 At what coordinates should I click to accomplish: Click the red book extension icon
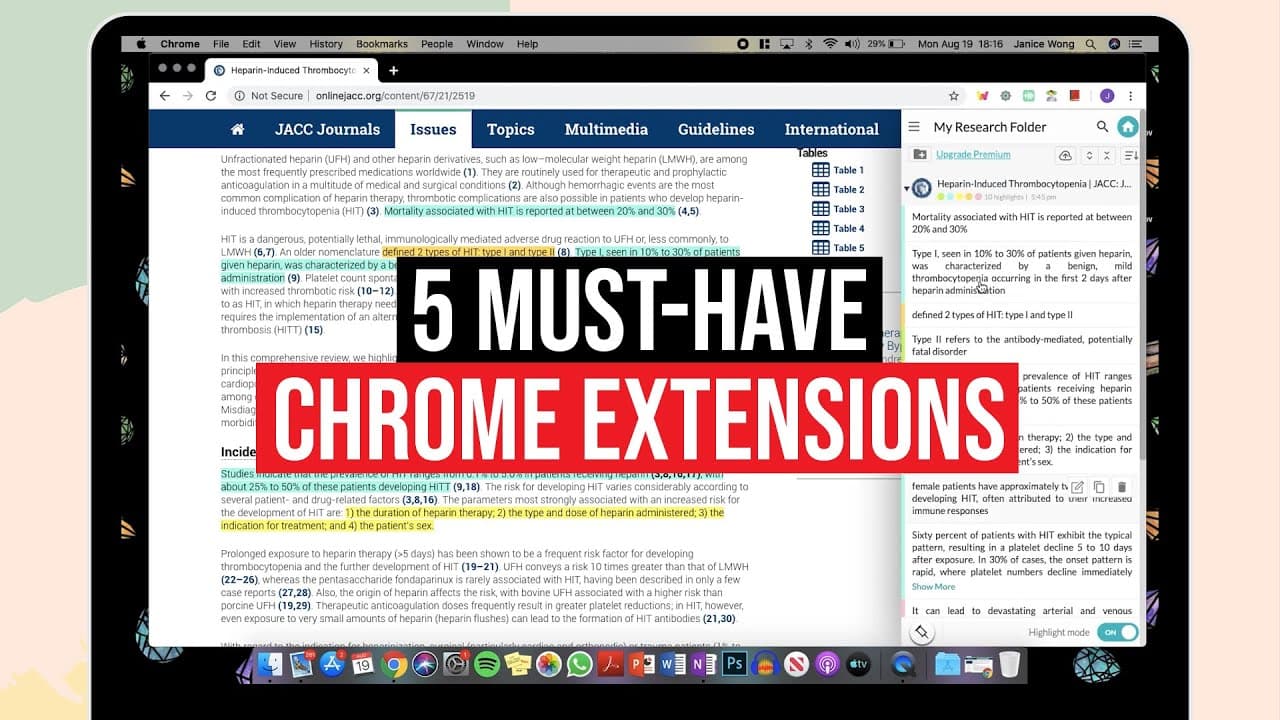1075,96
